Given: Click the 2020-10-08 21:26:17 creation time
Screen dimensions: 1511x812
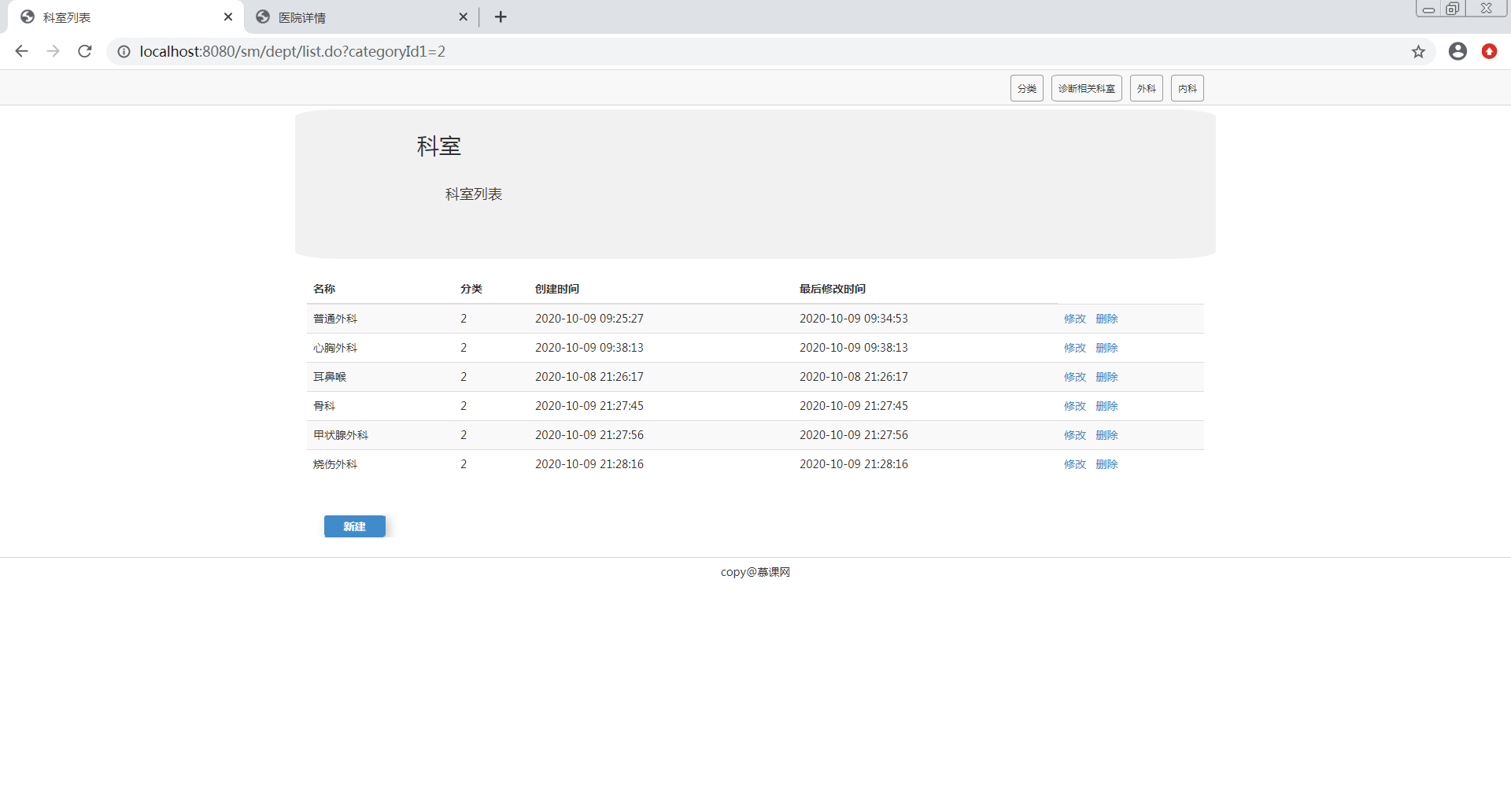Looking at the screenshot, I should (x=589, y=377).
